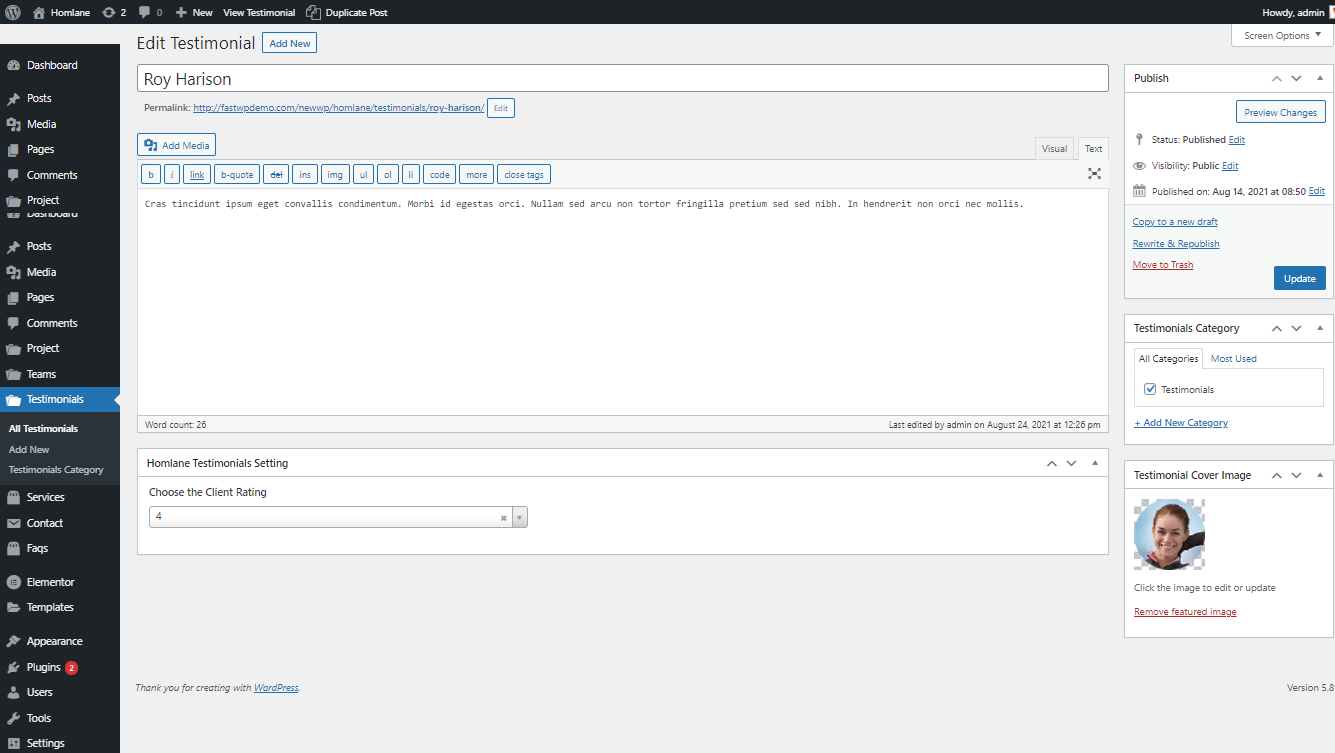Click the comments bubble in admin bar
Viewport: 1335px width, 753px height.
(150, 12)
